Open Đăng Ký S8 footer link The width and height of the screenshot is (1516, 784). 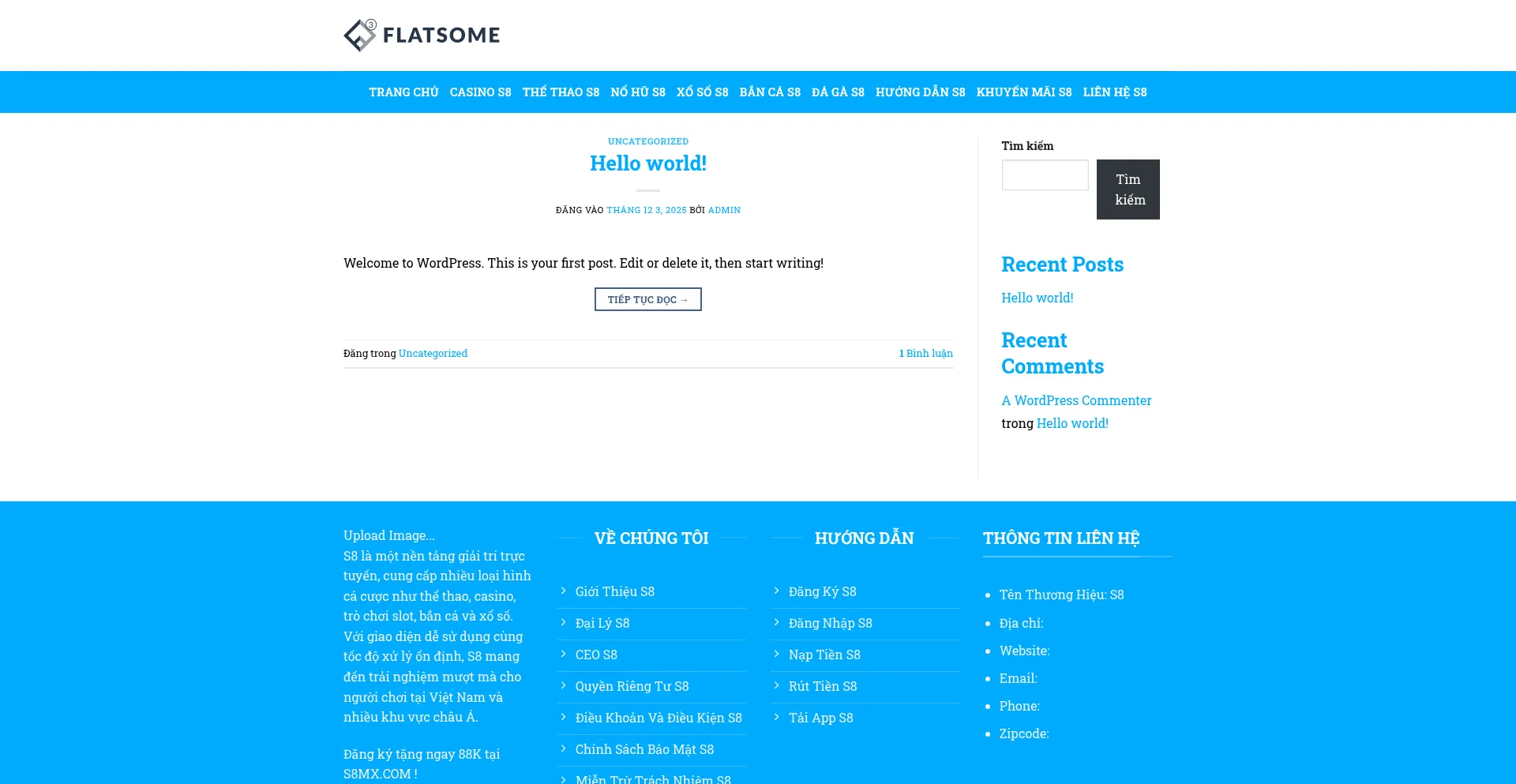click(x=822, y=591)
